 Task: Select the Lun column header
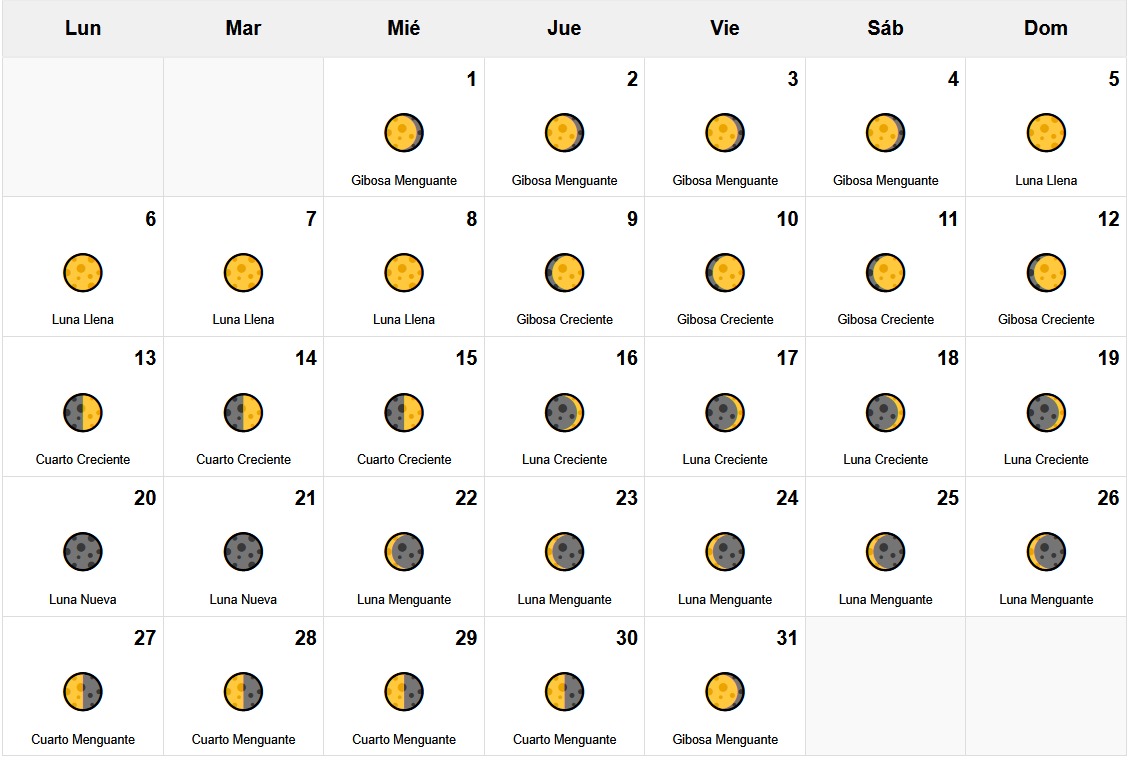(x=83, y=28)
